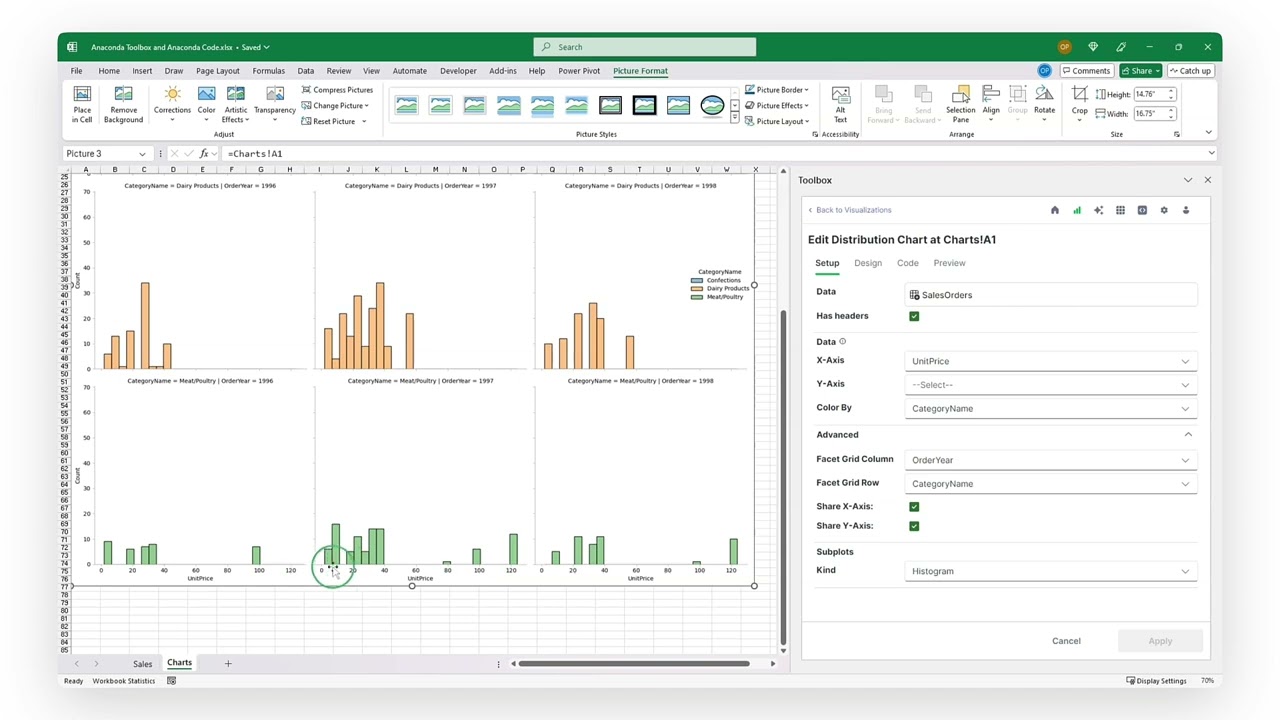Open the X-Axis UnitPrice dropdown
The image size is (1280, 720).
coord(1051,361)
